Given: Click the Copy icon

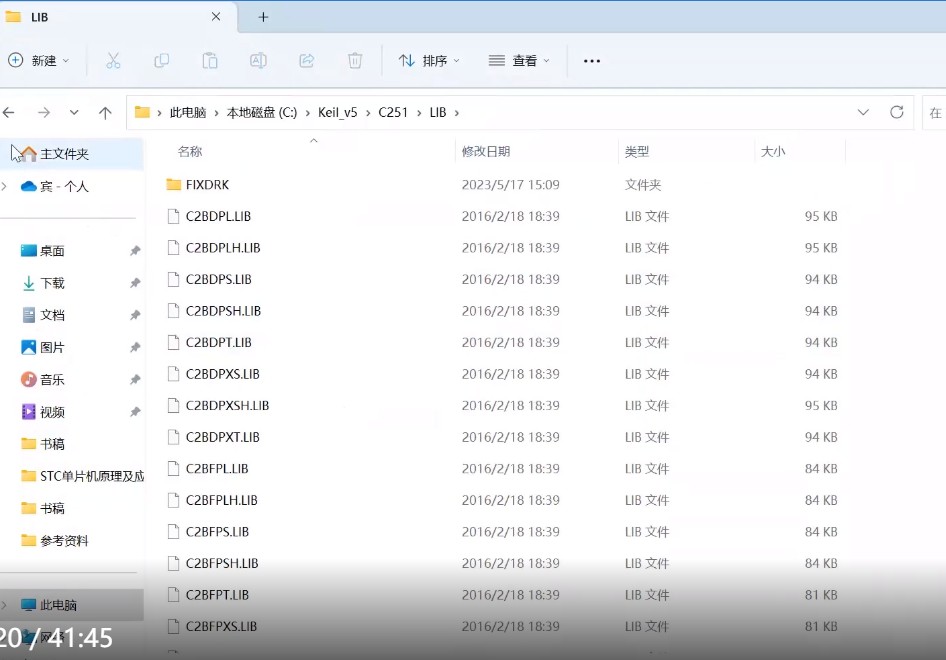Looking at the screenshot, I should (x=161, y=60).
